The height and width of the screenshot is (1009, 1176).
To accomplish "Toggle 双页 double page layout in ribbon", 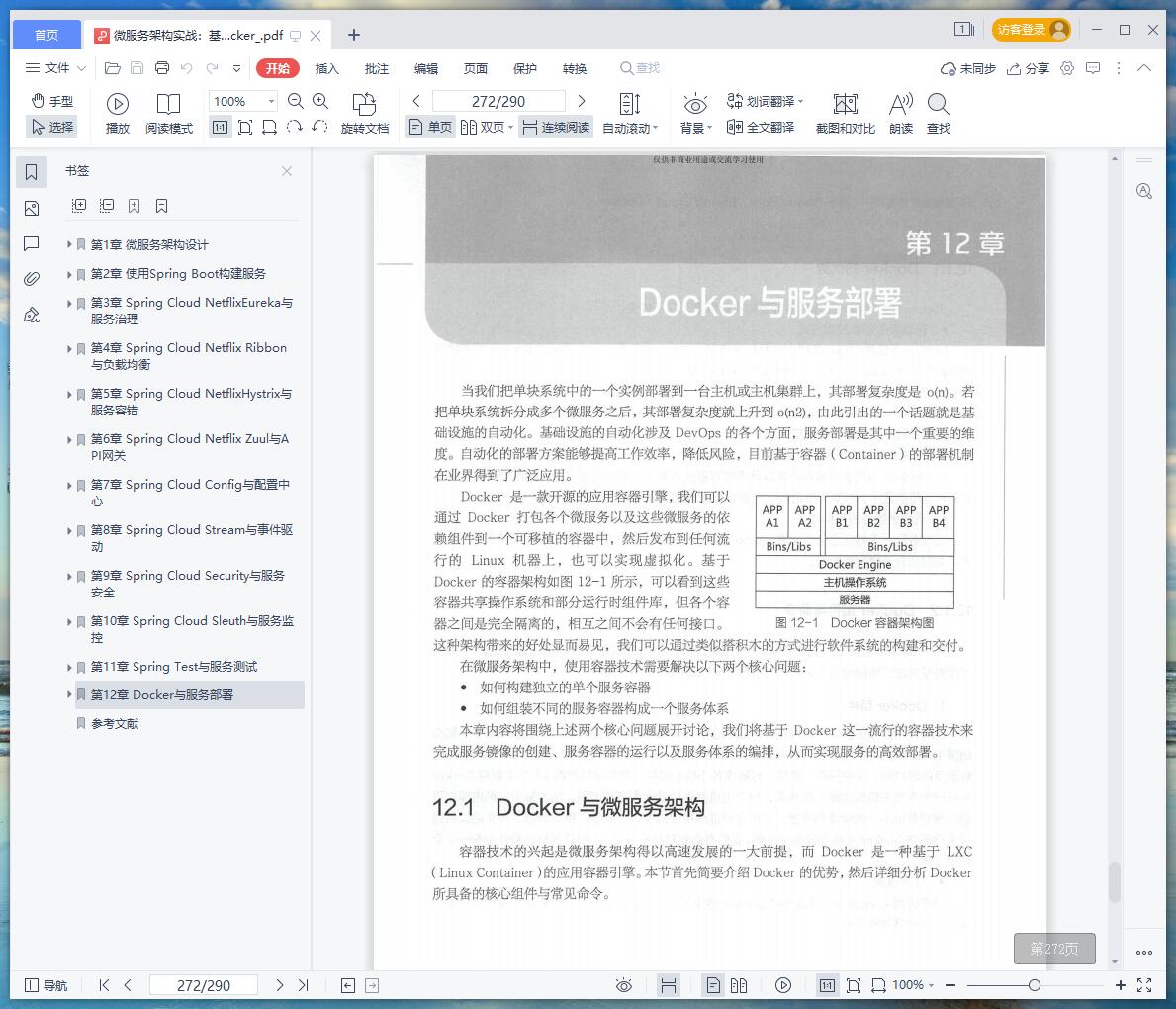I will tap(486, 127).
